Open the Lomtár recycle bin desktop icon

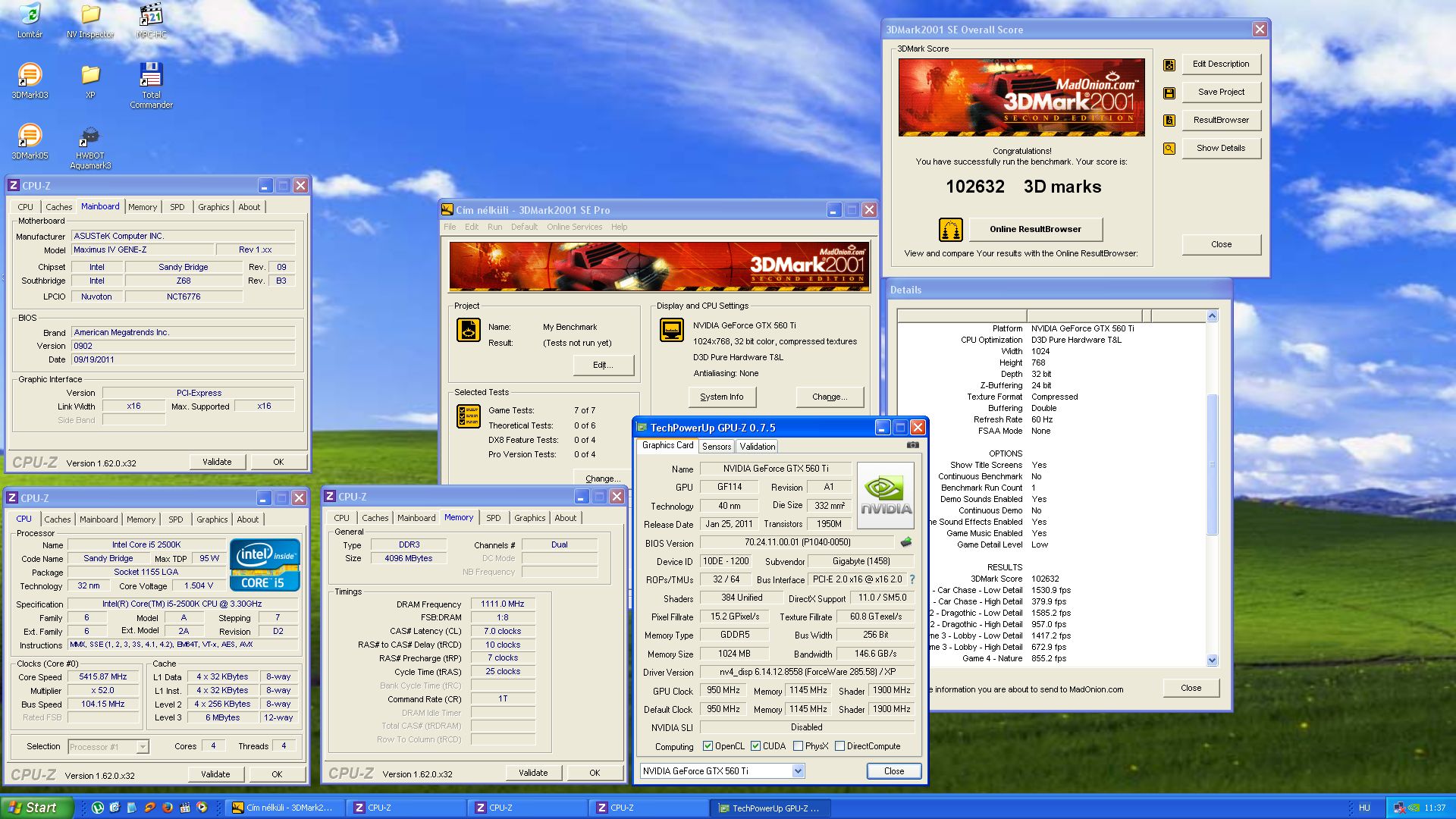coord(30,14)
